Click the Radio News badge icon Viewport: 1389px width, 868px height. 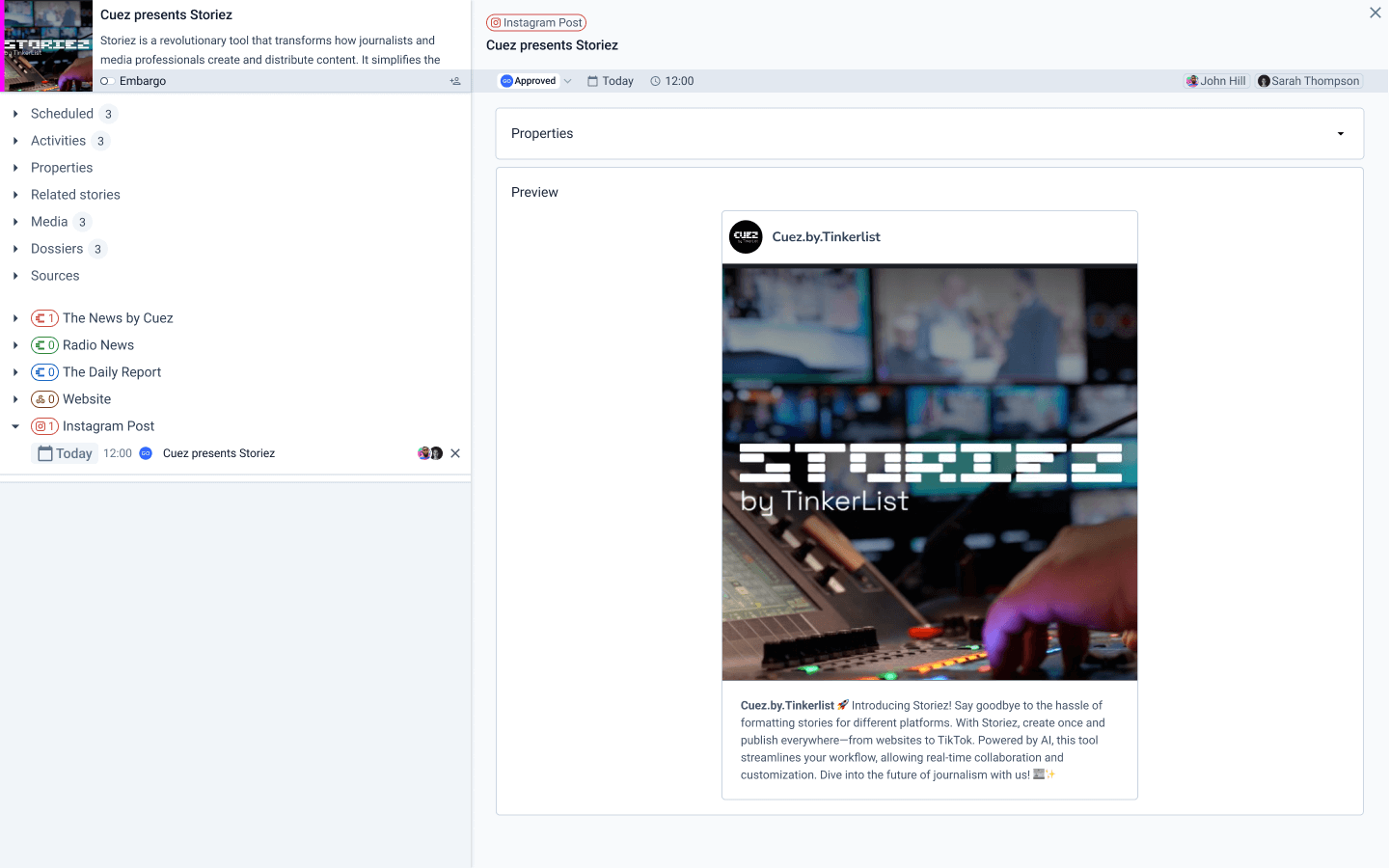44,345
